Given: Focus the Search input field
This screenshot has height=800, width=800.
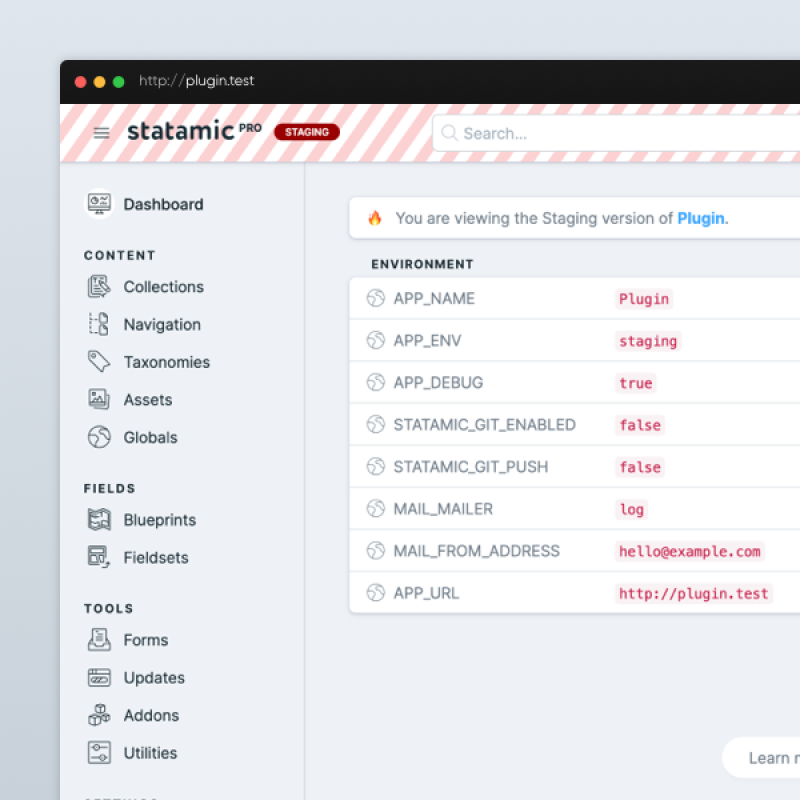Looking at the screenshot, I should click(616, 133).
